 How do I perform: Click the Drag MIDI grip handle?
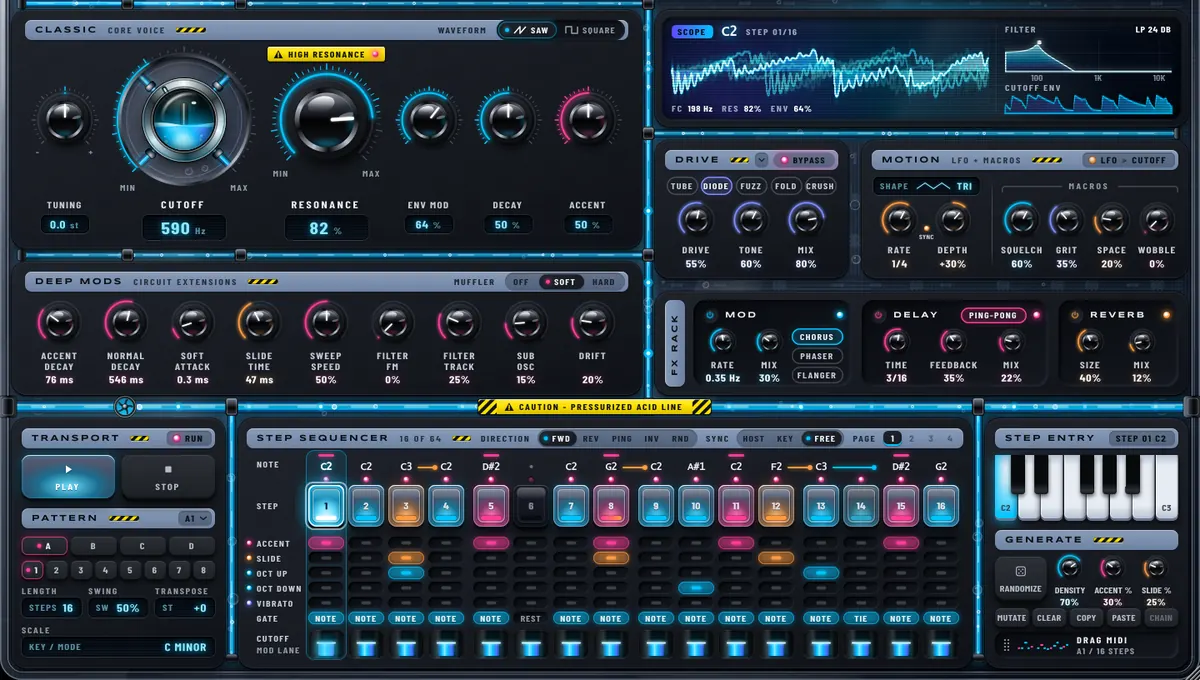(x=1006, y=645)
